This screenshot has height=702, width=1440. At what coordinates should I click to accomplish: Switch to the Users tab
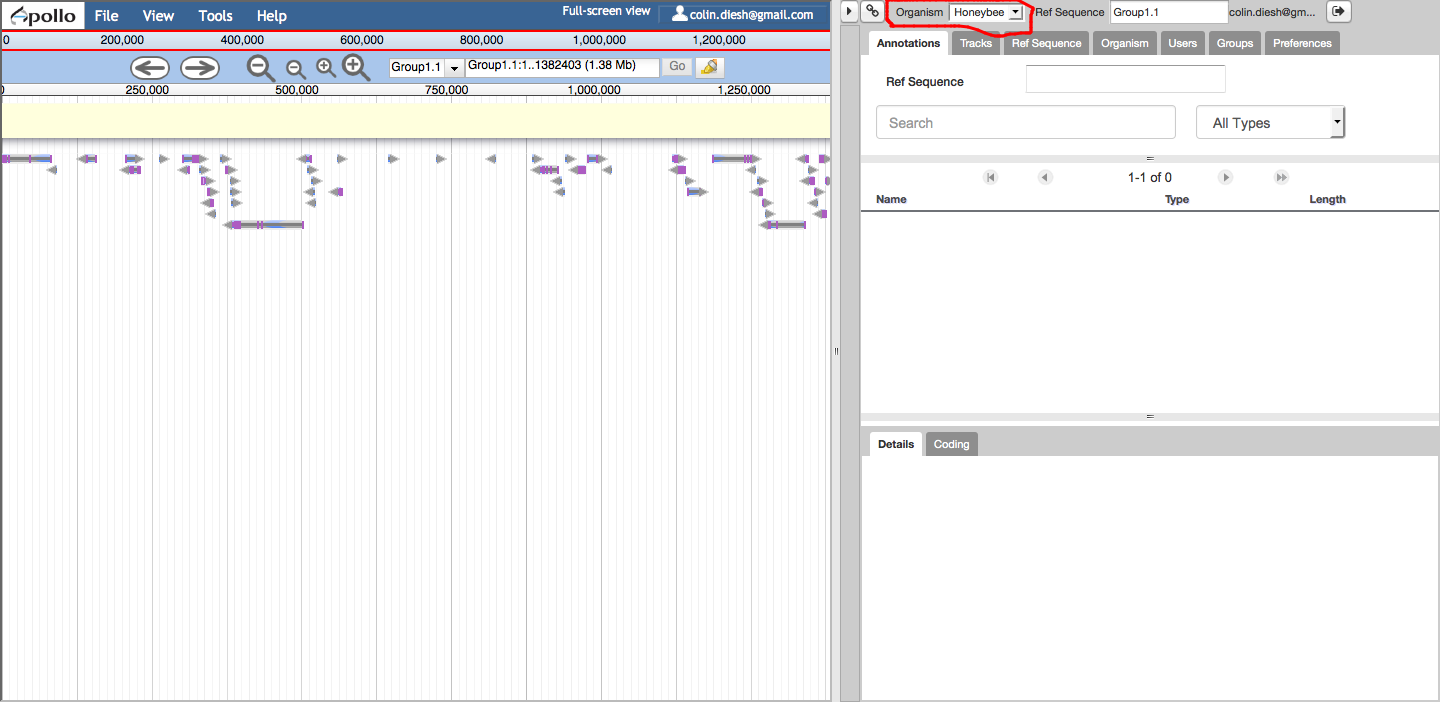pyautogui.click(x=1183, y=43)
